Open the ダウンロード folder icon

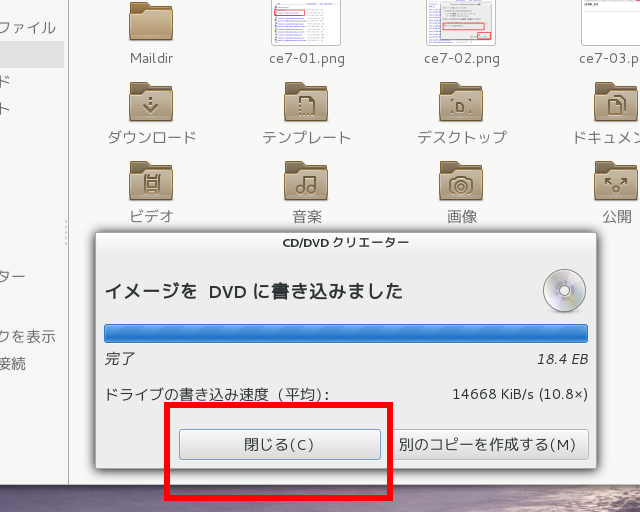click(152, 102)
